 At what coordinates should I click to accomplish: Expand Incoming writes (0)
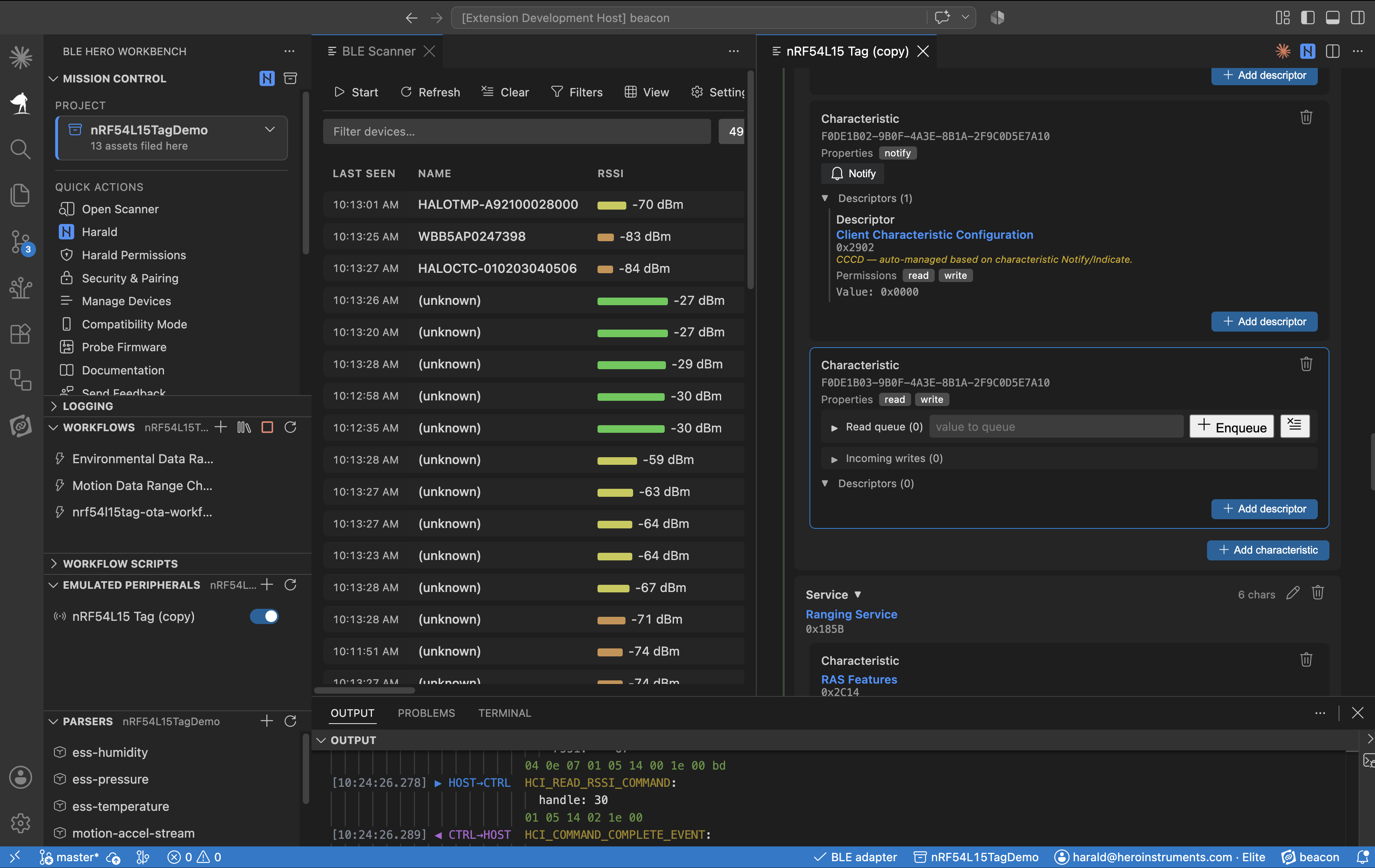[x=834, y=459]
